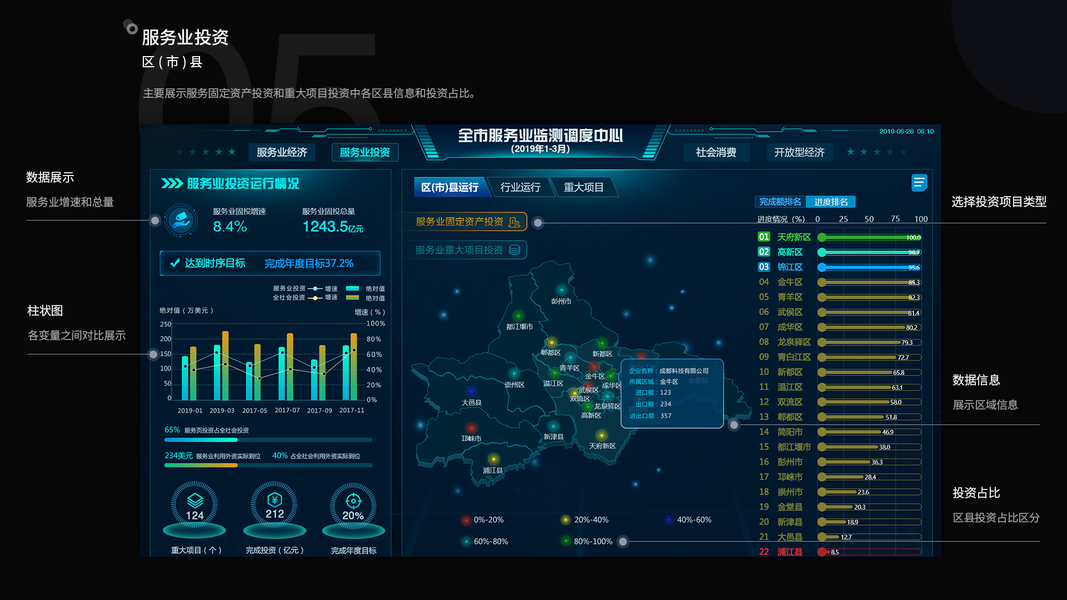Click the target icon above 20%
1067x600 pixels.
[353, 501]
